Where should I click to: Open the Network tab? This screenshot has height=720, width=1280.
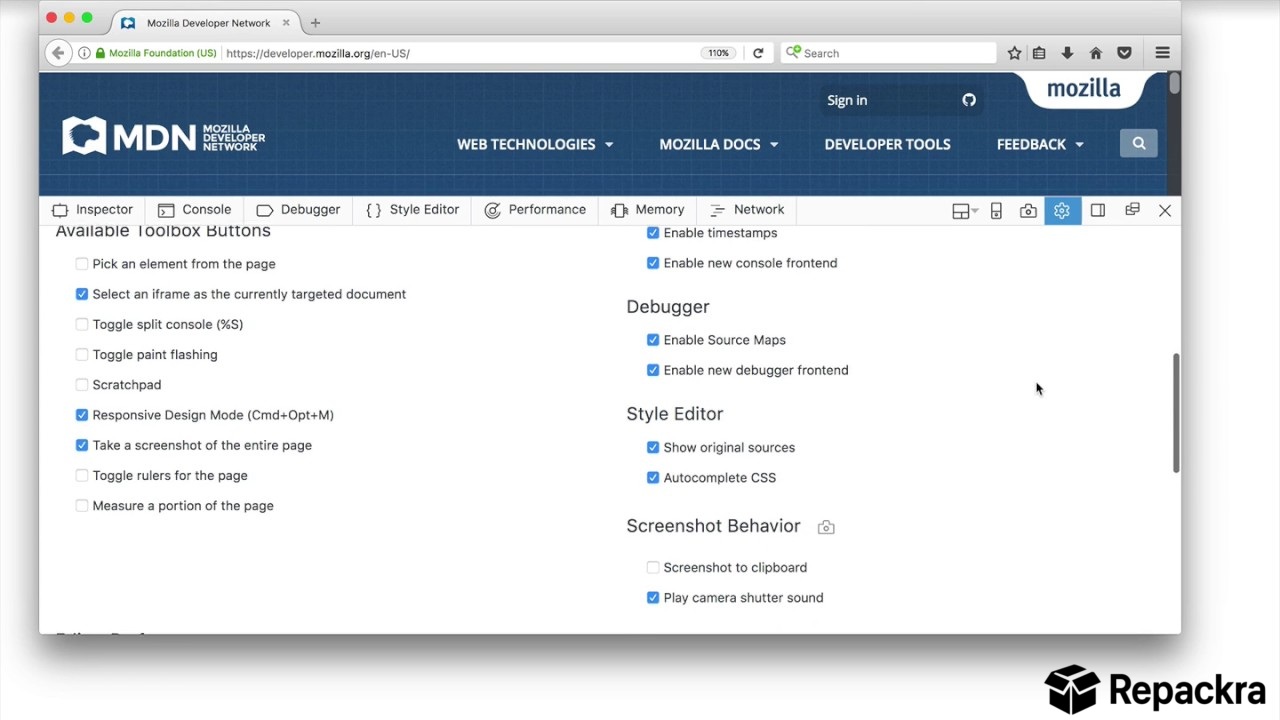point(747,210)
